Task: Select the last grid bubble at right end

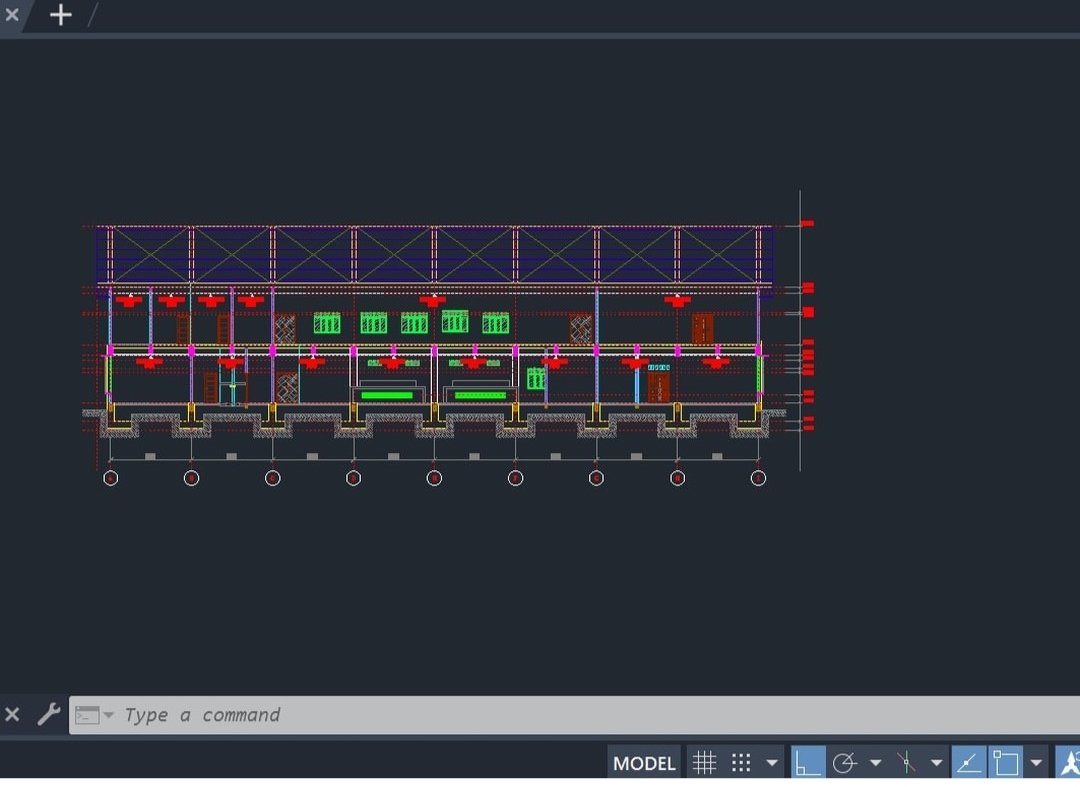Action: (758, 478)
